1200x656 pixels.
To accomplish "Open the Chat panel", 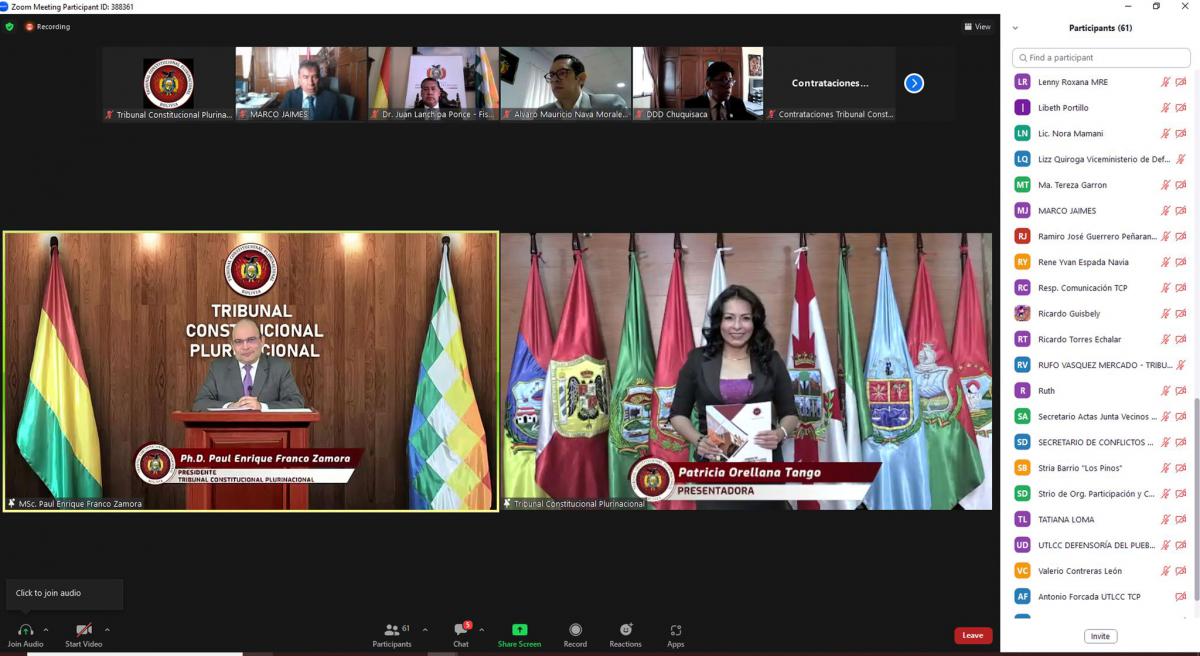I will point(461,630).
